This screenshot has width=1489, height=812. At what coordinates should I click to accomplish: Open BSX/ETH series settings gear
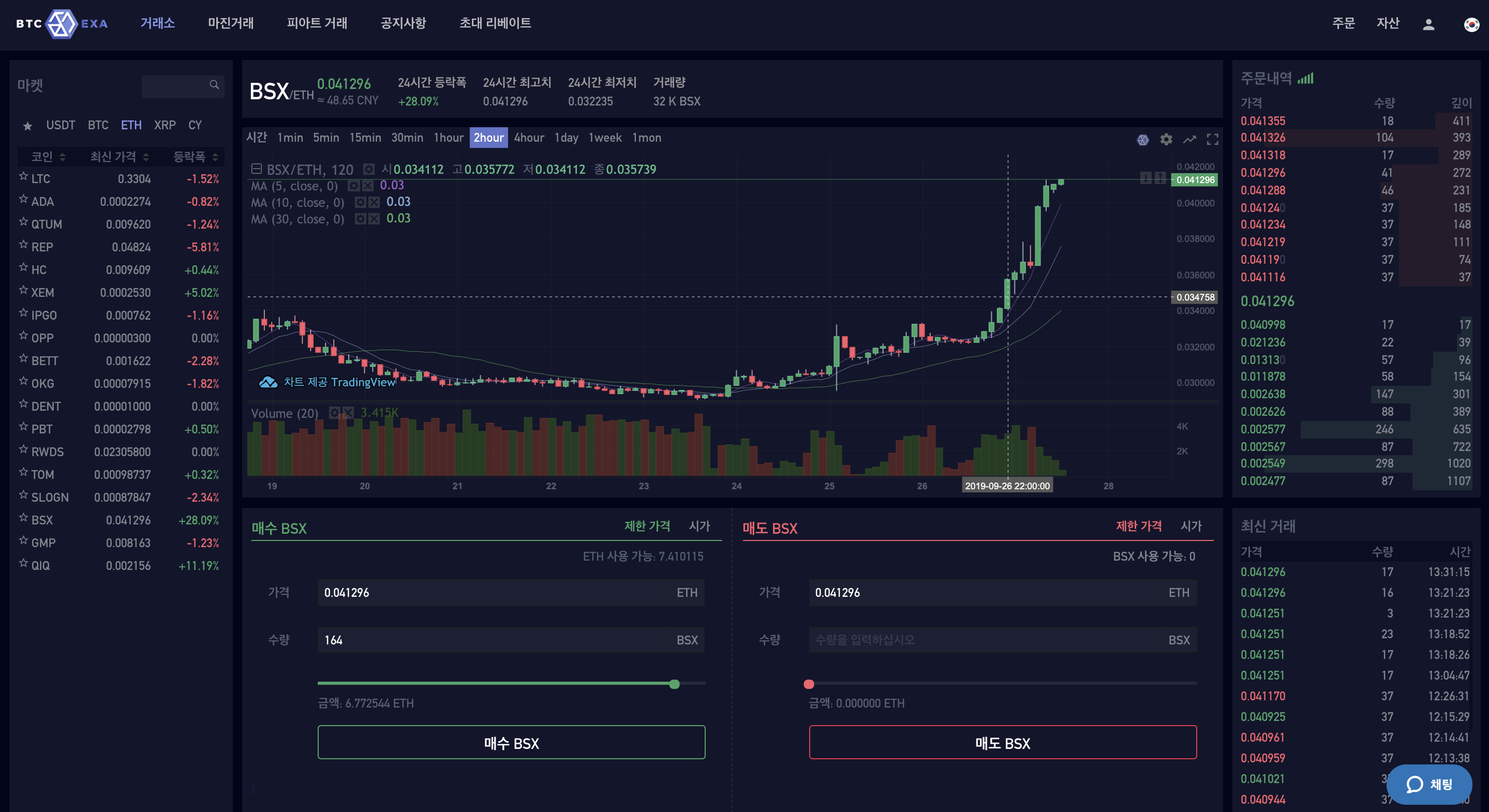pyautogui.click(x=368, y=169)
